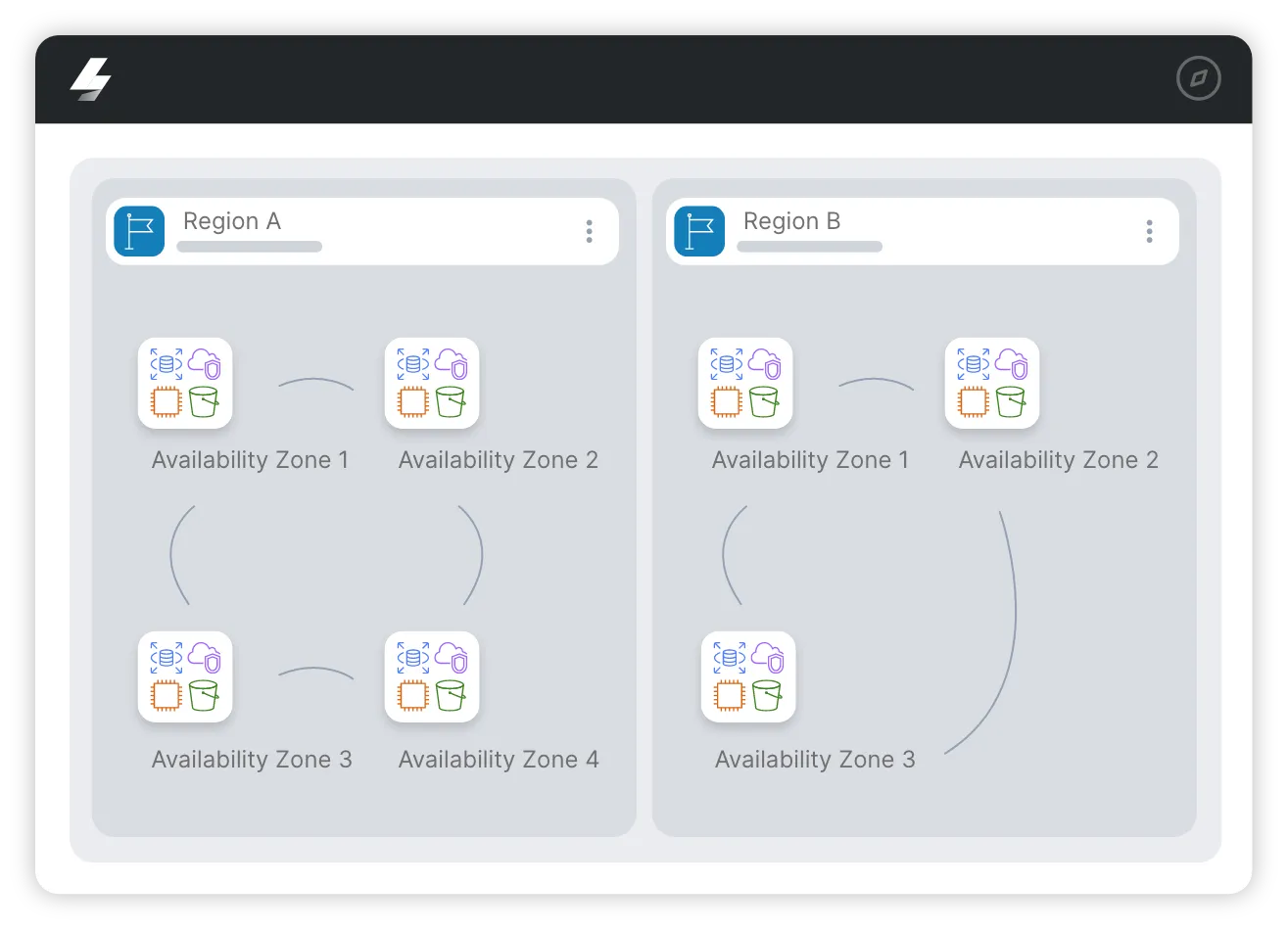Viewport: 1288px width, 930px height.
Task: Open Region A three-dot options menu
Action: point(589,231)
